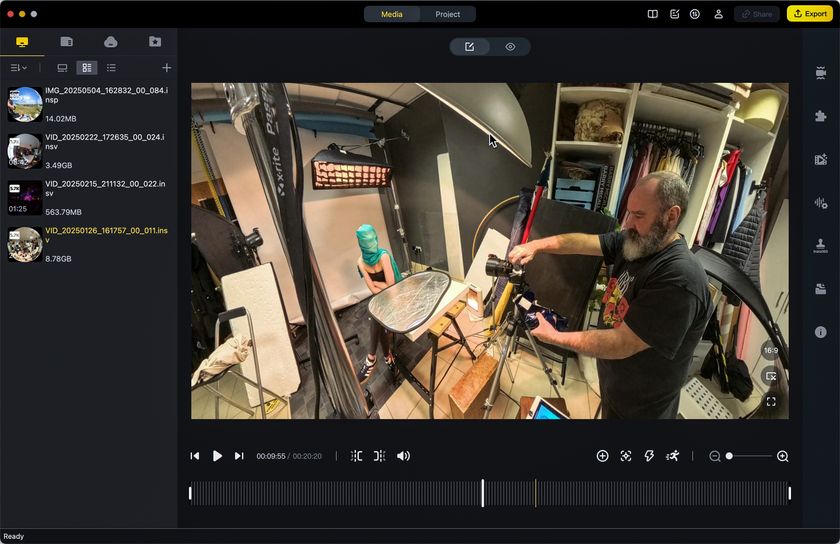Open the cloud storage tab icon
The height and width of the screenshot is (544, 840).
point(110,42)
